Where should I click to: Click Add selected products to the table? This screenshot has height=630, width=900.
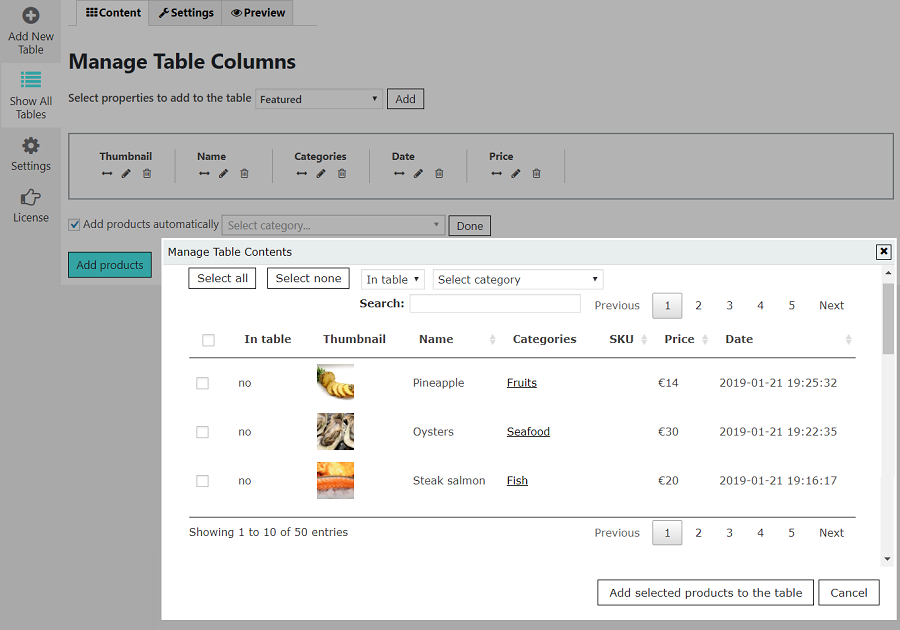pyautogui.click(x=705, y=593)
